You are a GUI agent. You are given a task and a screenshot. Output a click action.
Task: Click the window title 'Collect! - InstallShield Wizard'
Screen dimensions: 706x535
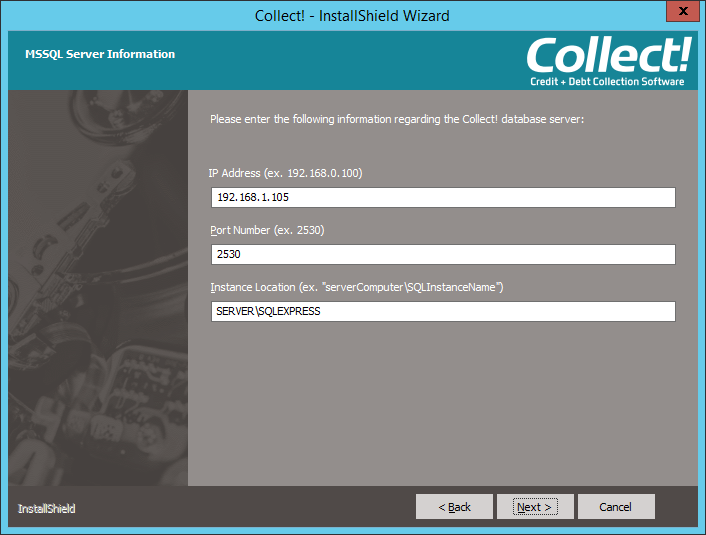352,16
